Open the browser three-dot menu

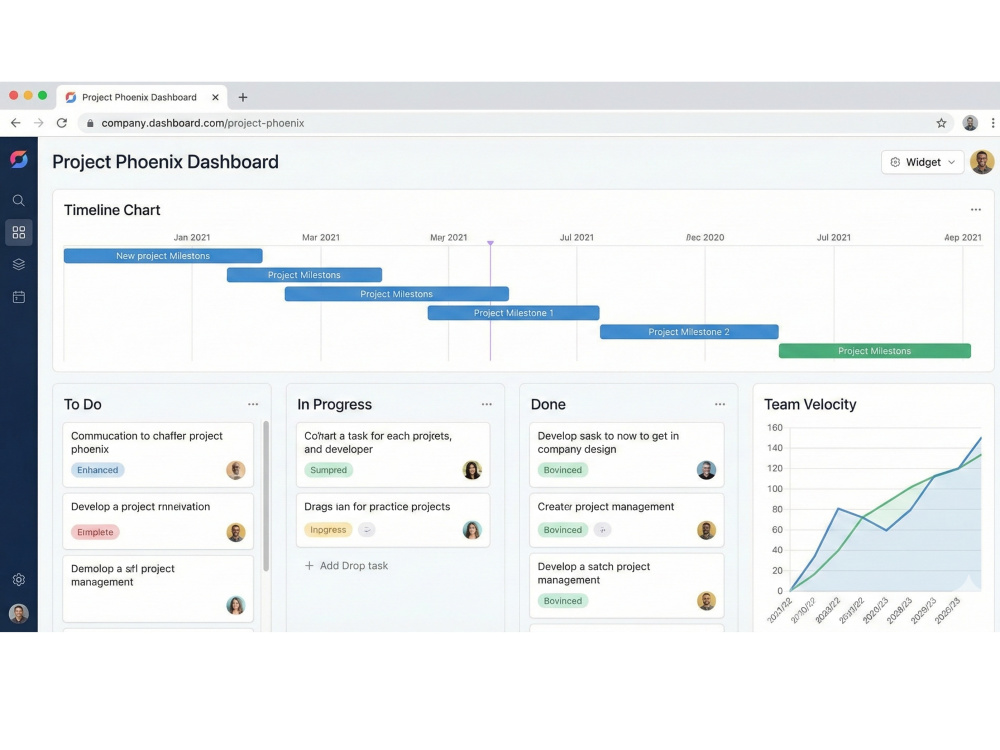(x=992, y=123)
